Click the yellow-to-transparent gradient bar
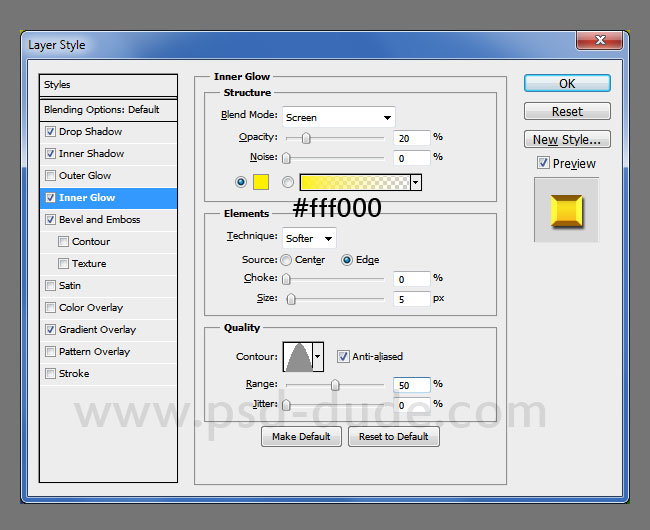 (x=355, y=182)
